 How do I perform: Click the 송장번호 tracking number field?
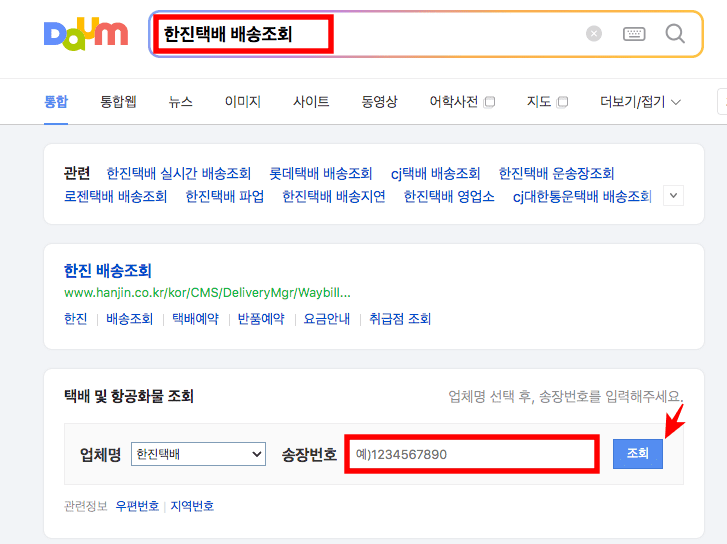point(472,454)
